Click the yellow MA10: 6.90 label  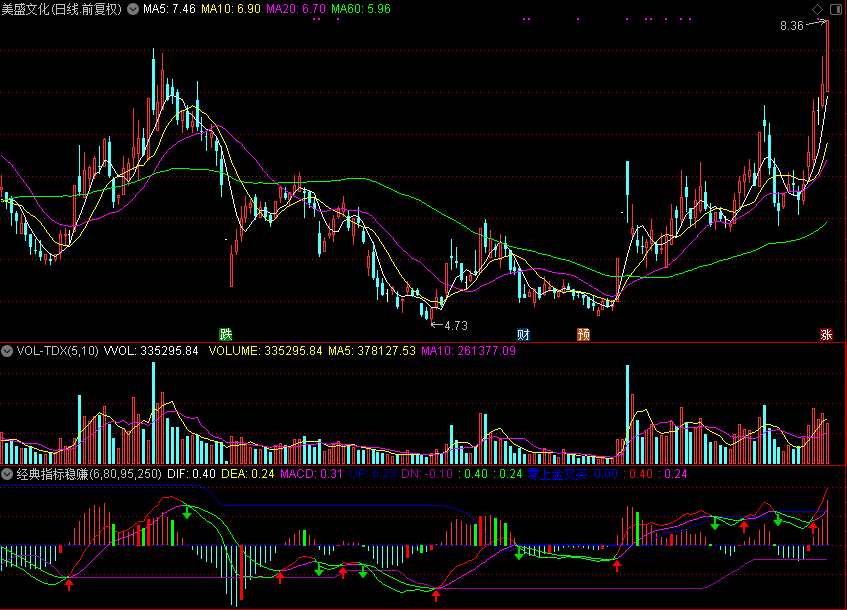tap(231, 9)
